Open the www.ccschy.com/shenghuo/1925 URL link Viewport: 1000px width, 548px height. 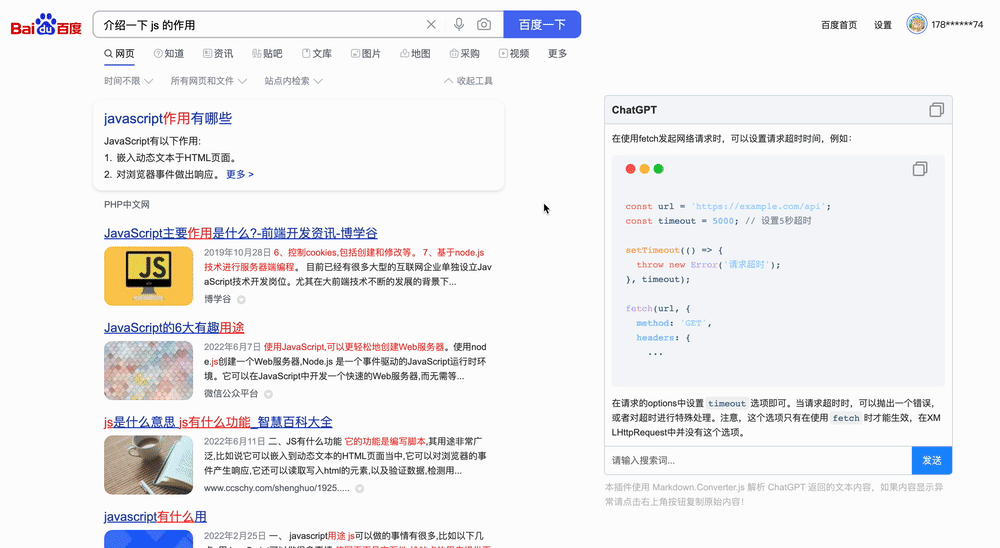pyautogui.click(x=277, y=488)
